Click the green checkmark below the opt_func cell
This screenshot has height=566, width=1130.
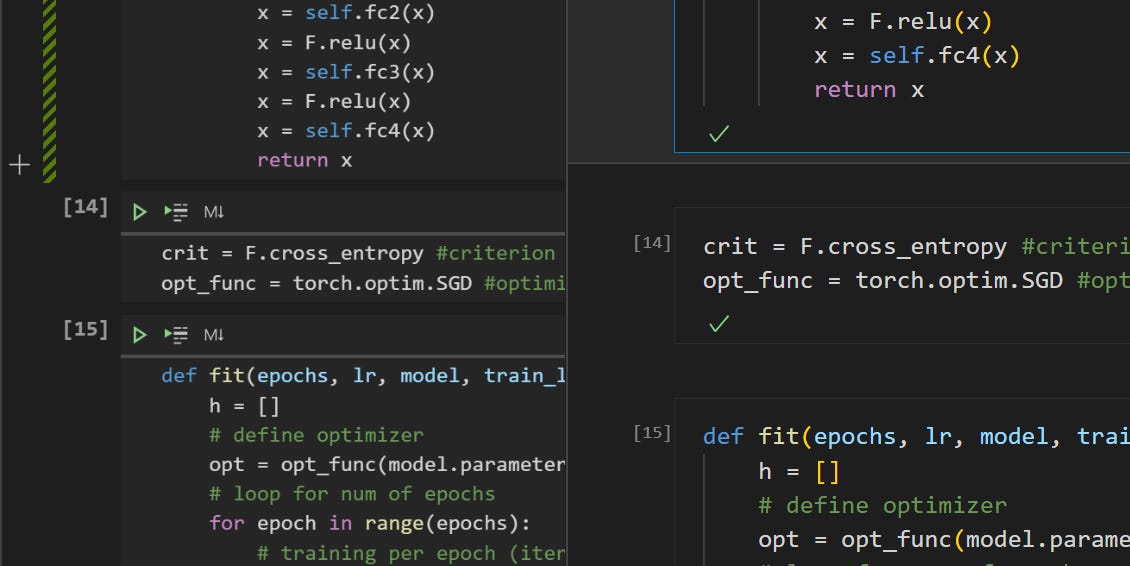(719, 323)
